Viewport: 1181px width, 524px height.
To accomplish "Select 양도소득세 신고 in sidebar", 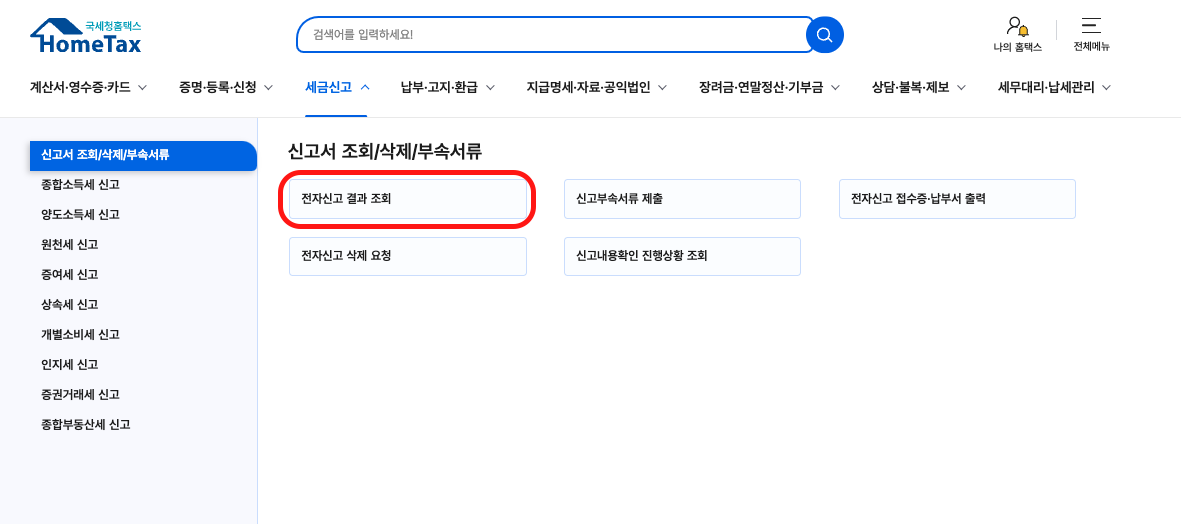I will pos(80,215).
